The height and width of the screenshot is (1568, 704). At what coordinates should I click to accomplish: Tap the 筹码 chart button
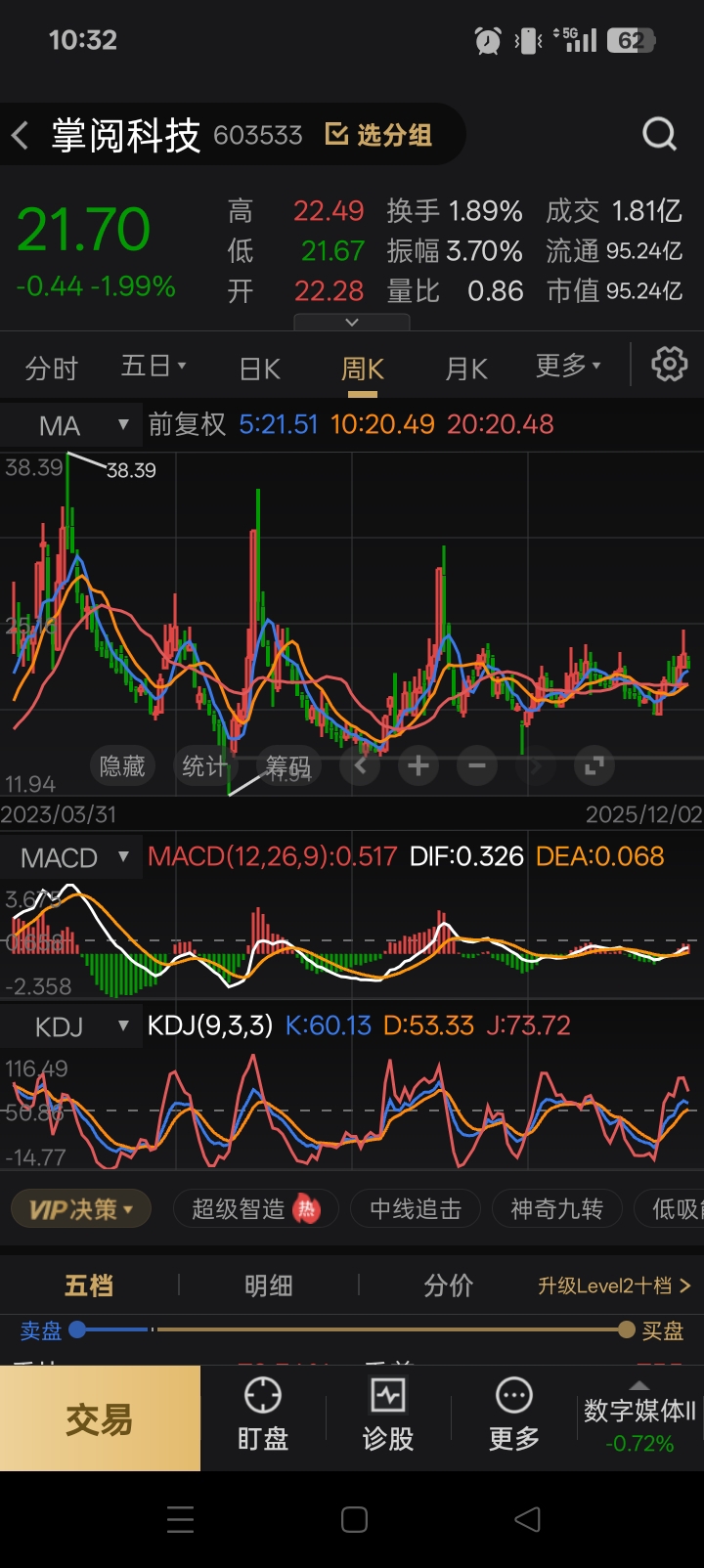[x=286, y=766]
